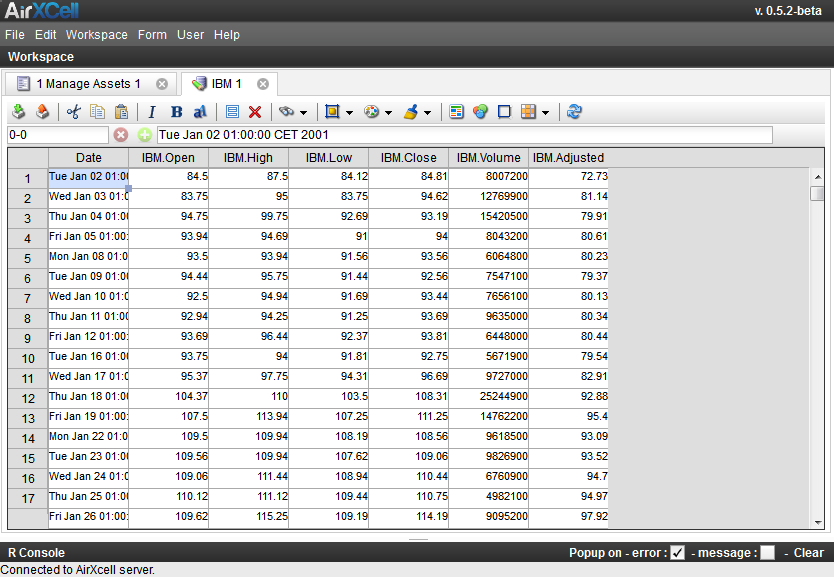Click the font style 'aA' icon
Screen dimensions: 834x577
(200, 112)
